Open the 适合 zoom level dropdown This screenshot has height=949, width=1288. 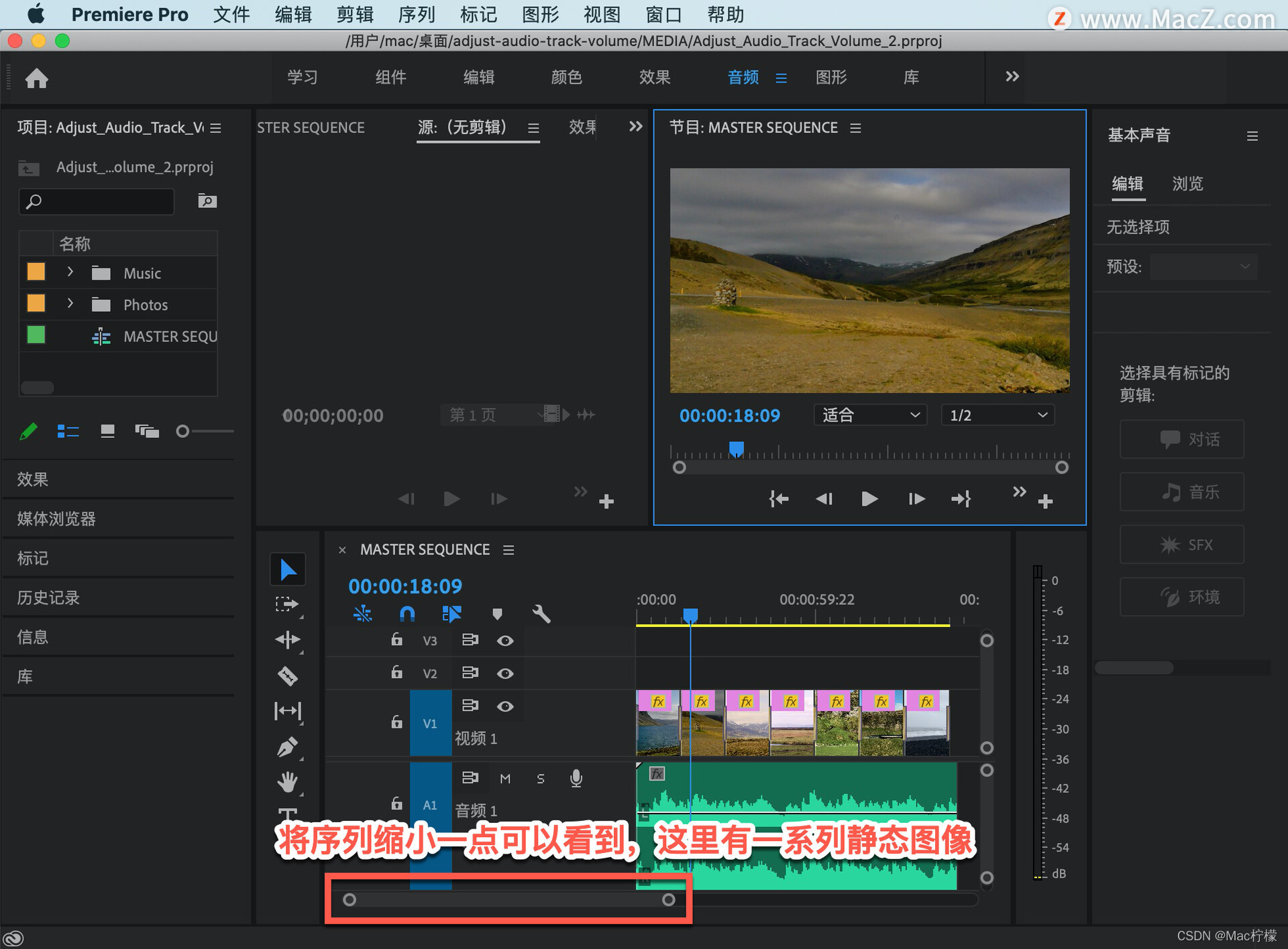point(870,415)
